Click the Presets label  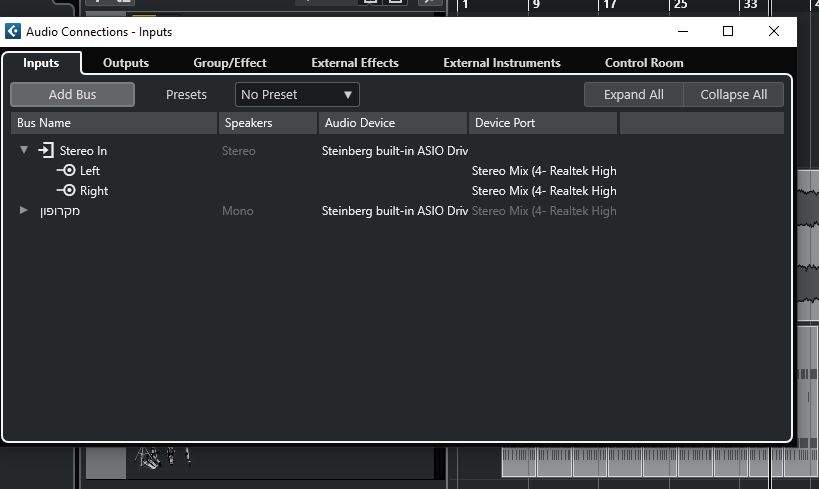[186, 95]
